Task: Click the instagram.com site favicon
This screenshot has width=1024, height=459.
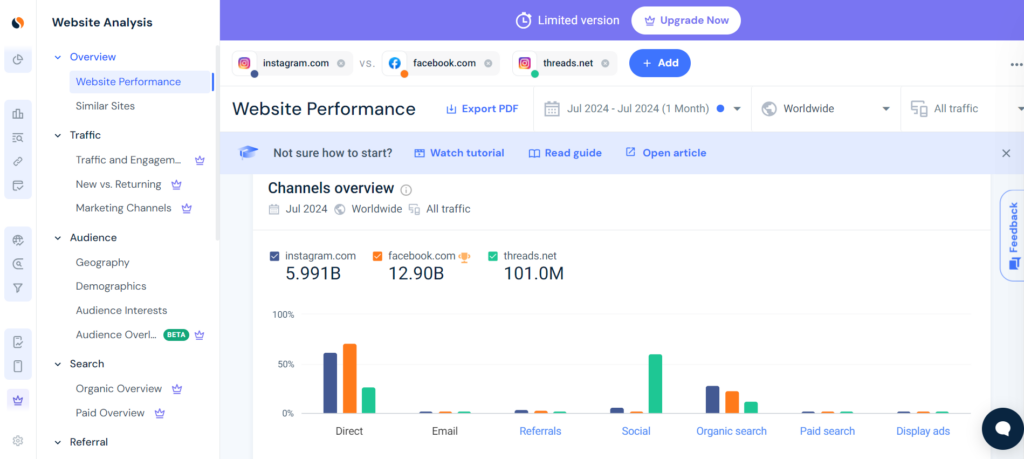Action: coord(244,63)
